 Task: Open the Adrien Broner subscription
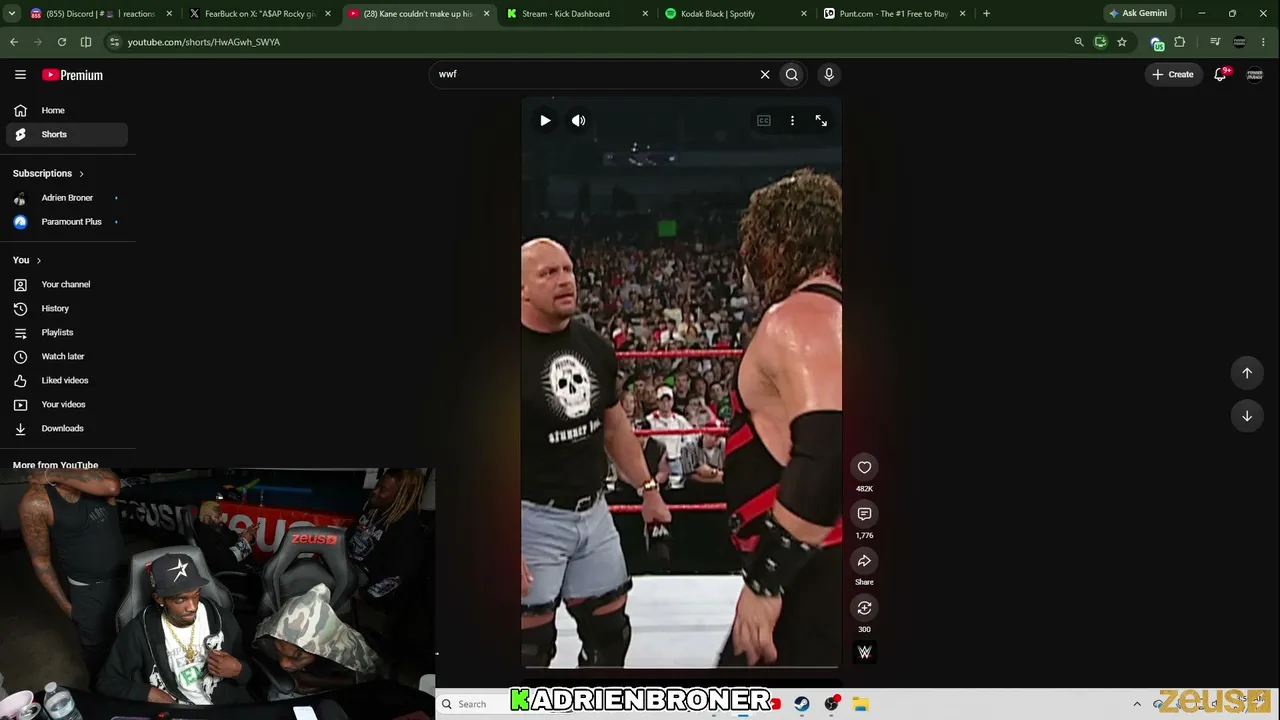tap(67, 198)
